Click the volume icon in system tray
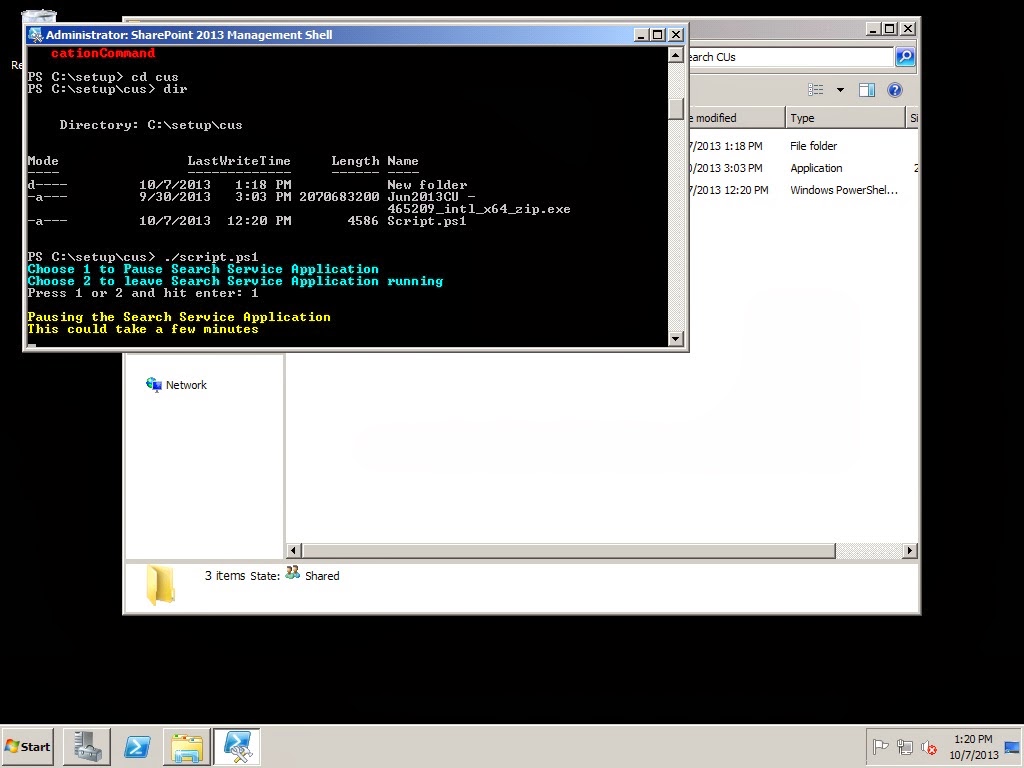This screenshot has width=1024, height=768. (929, 747)
